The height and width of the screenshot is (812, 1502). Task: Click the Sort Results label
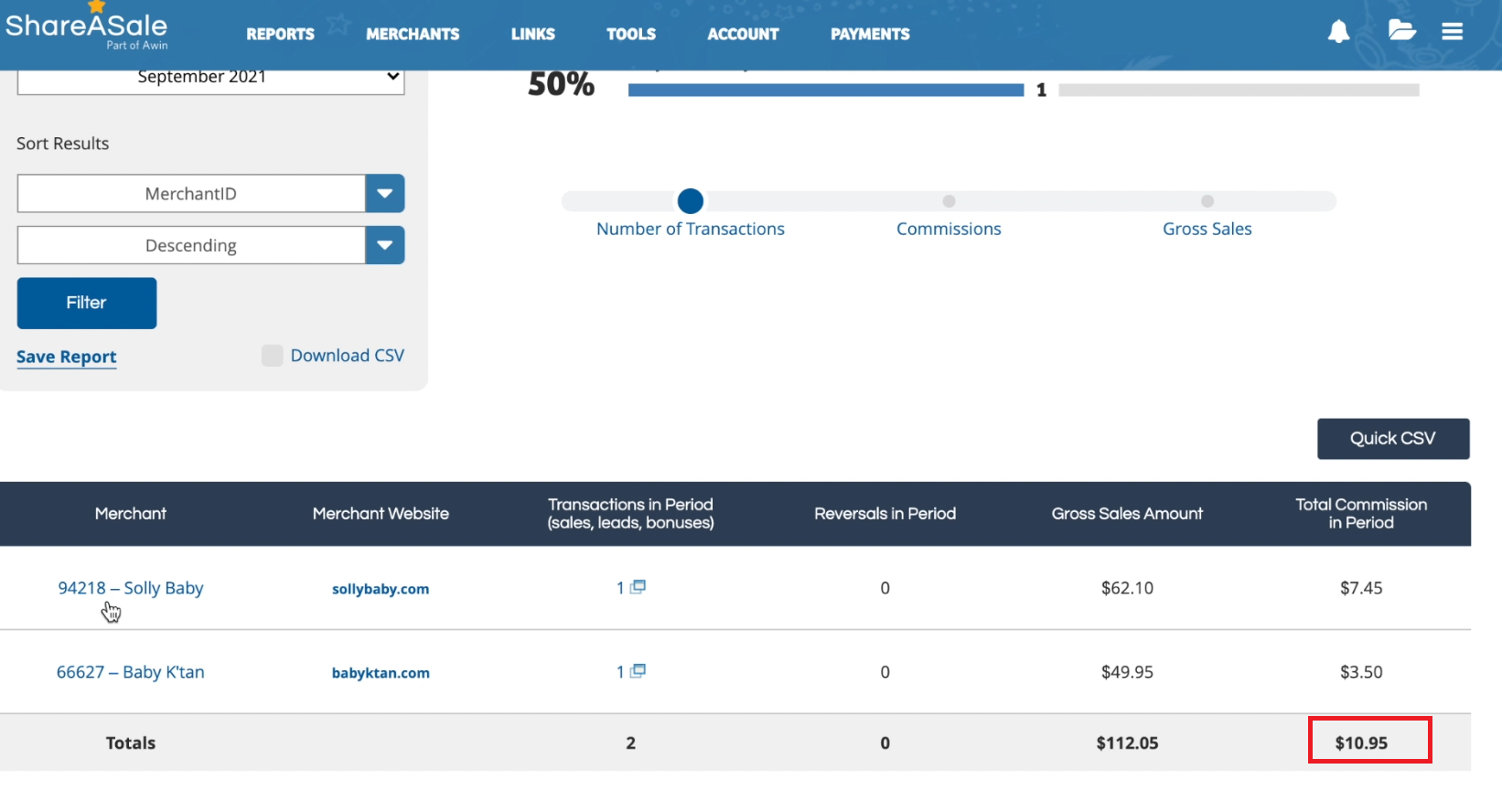pos(62,144)
